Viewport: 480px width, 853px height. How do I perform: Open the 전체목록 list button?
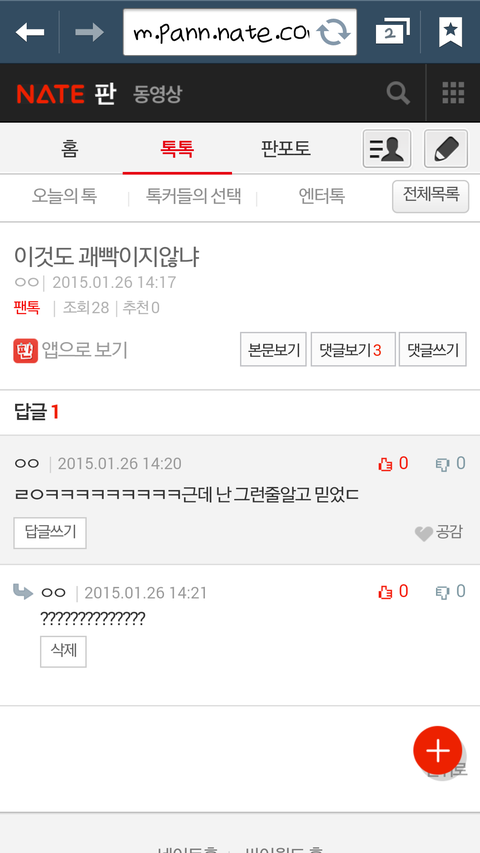pos(430,196)
